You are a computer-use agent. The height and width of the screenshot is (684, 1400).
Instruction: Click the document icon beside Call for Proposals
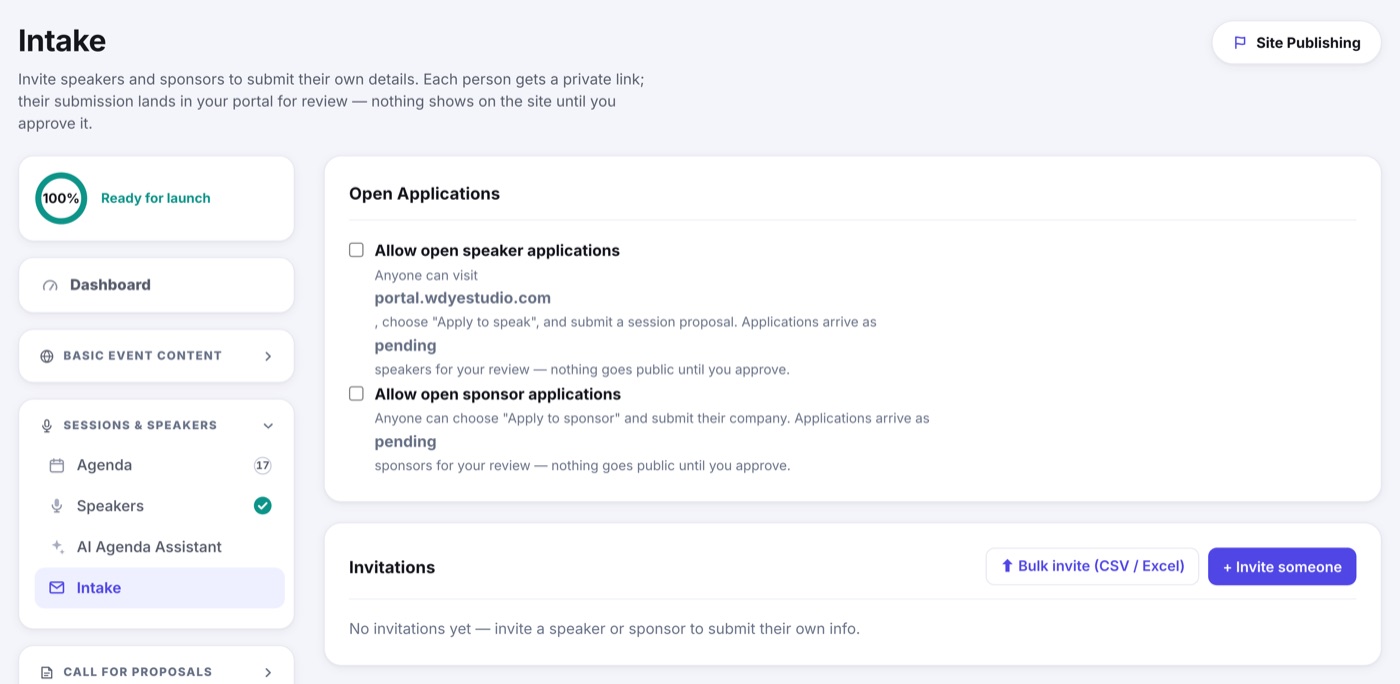47,673
